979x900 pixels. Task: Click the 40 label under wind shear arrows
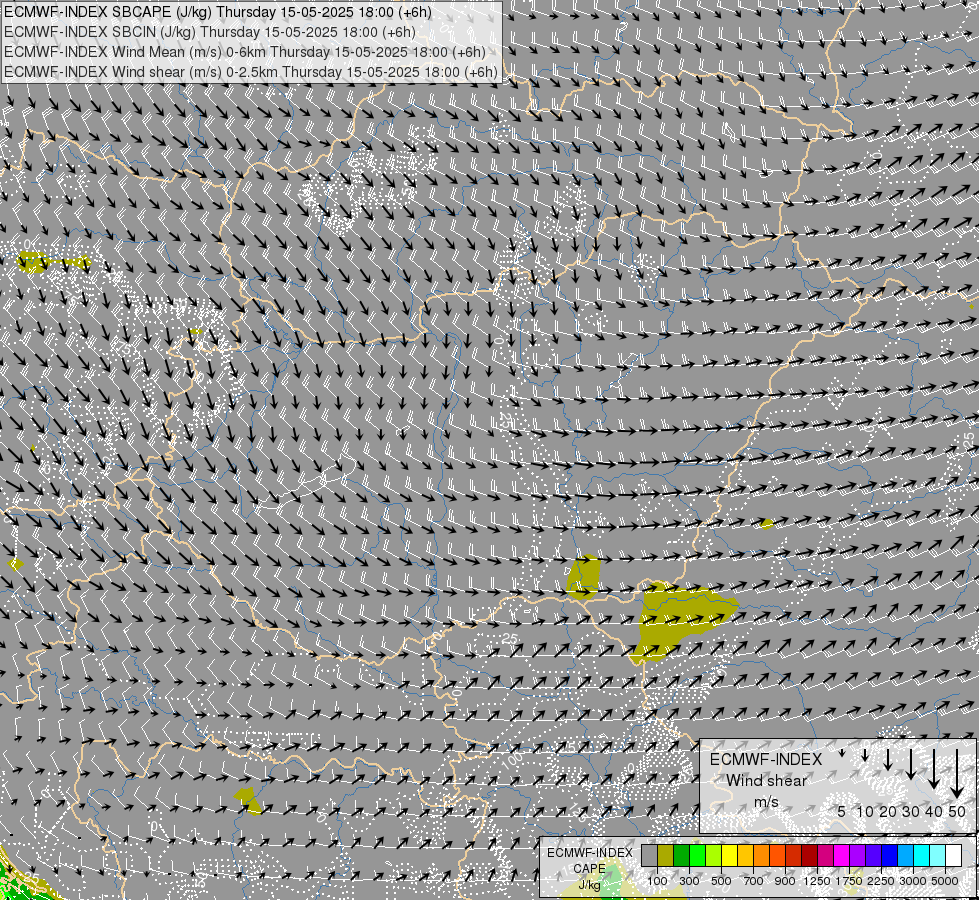coord(934,811)
